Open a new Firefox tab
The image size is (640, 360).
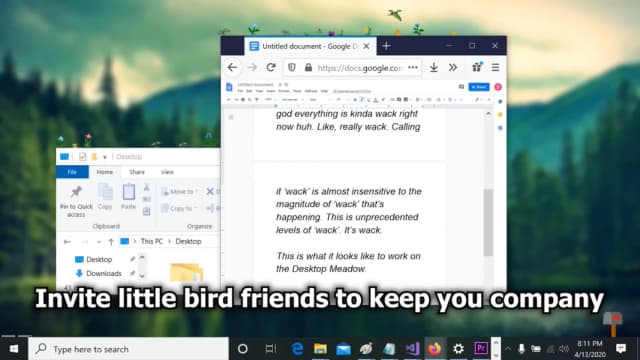pos(386,46)
